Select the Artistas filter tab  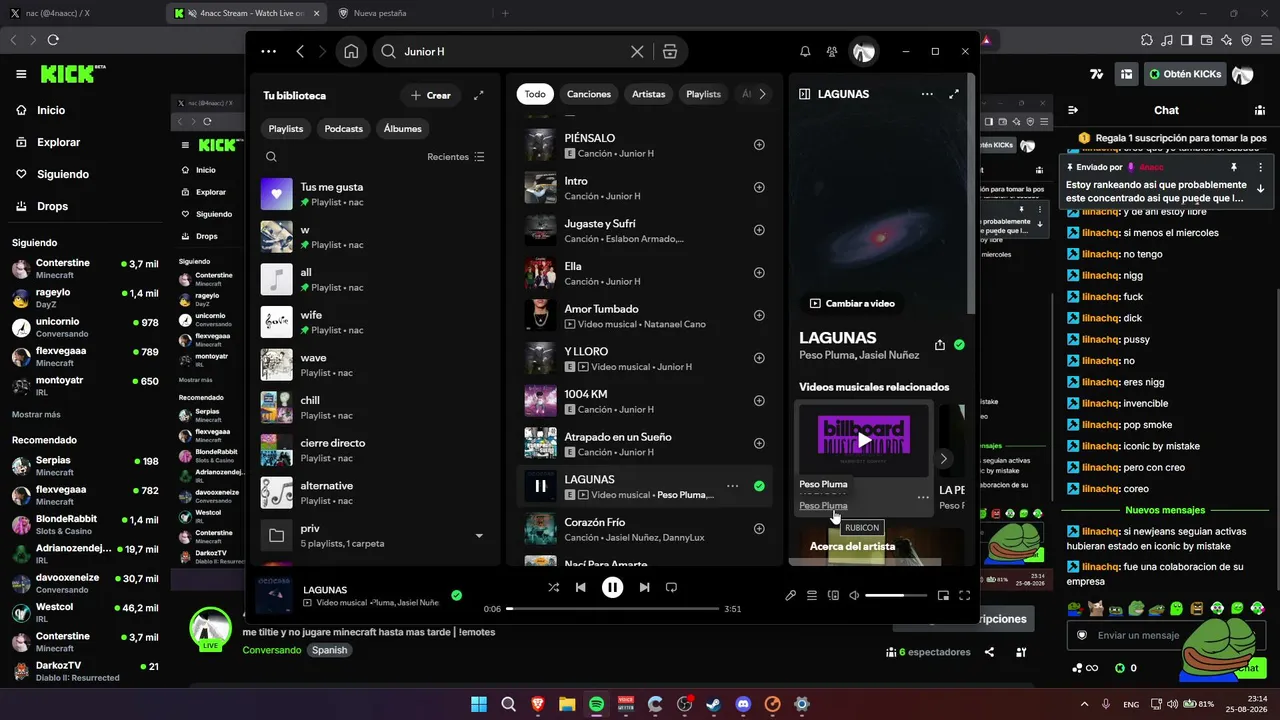click(649, 94)
